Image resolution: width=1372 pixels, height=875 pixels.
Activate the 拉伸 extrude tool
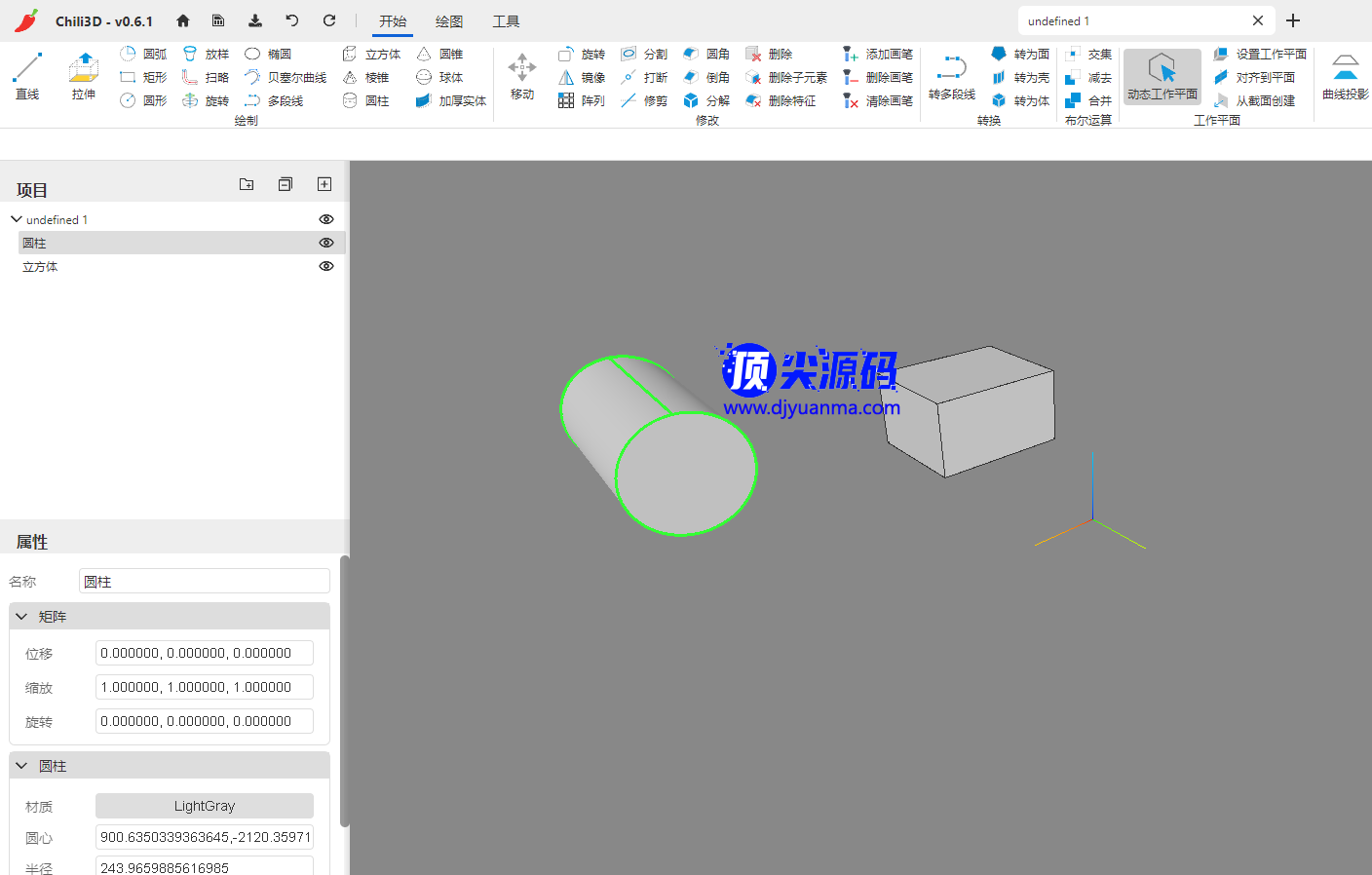[84, 76]
